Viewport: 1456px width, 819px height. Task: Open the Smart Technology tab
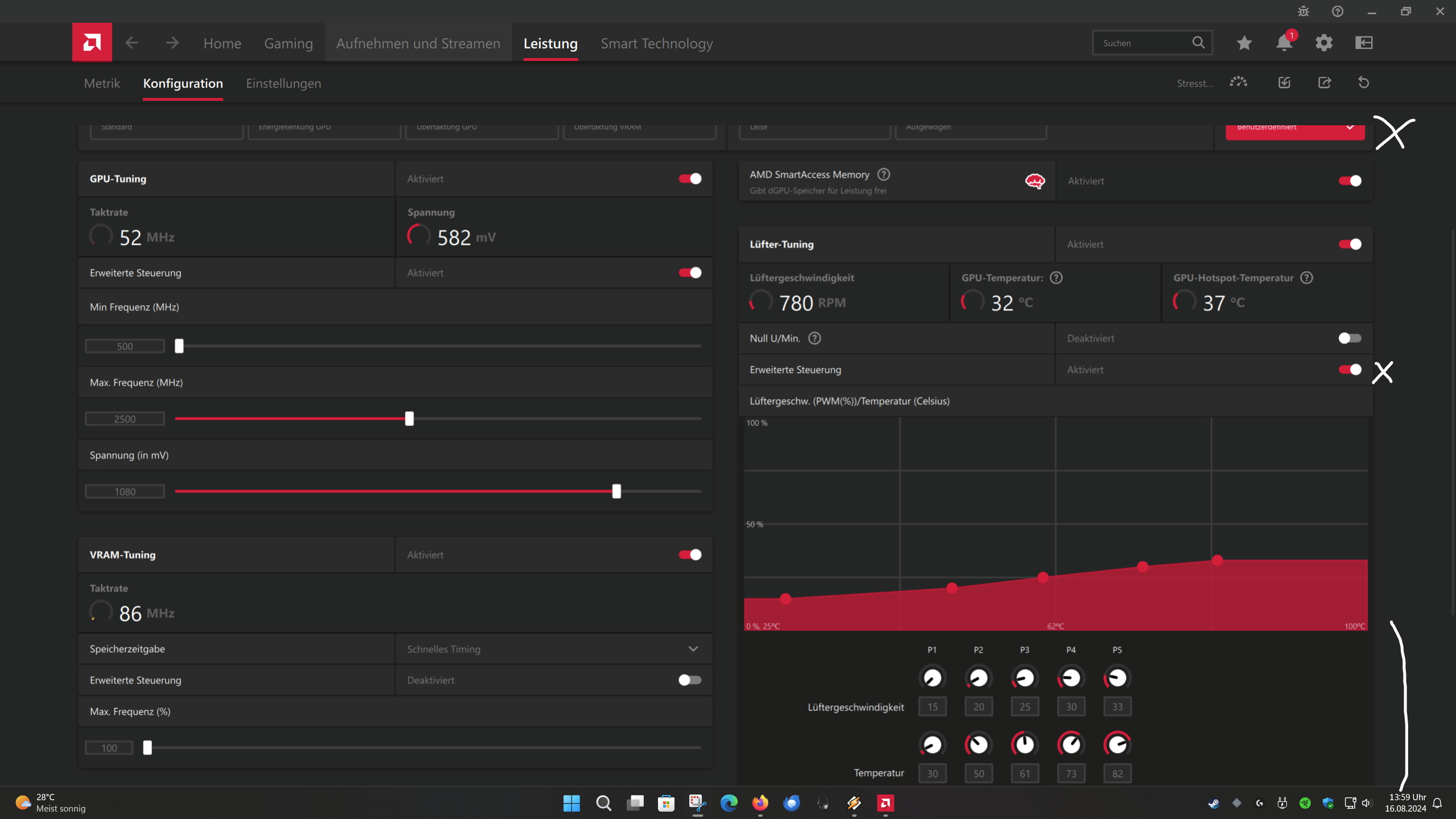[x=657, y=43]
